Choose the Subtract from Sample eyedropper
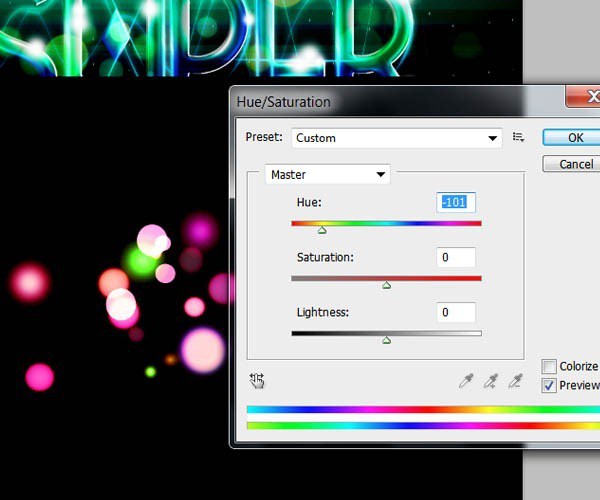 coord(515,380)
